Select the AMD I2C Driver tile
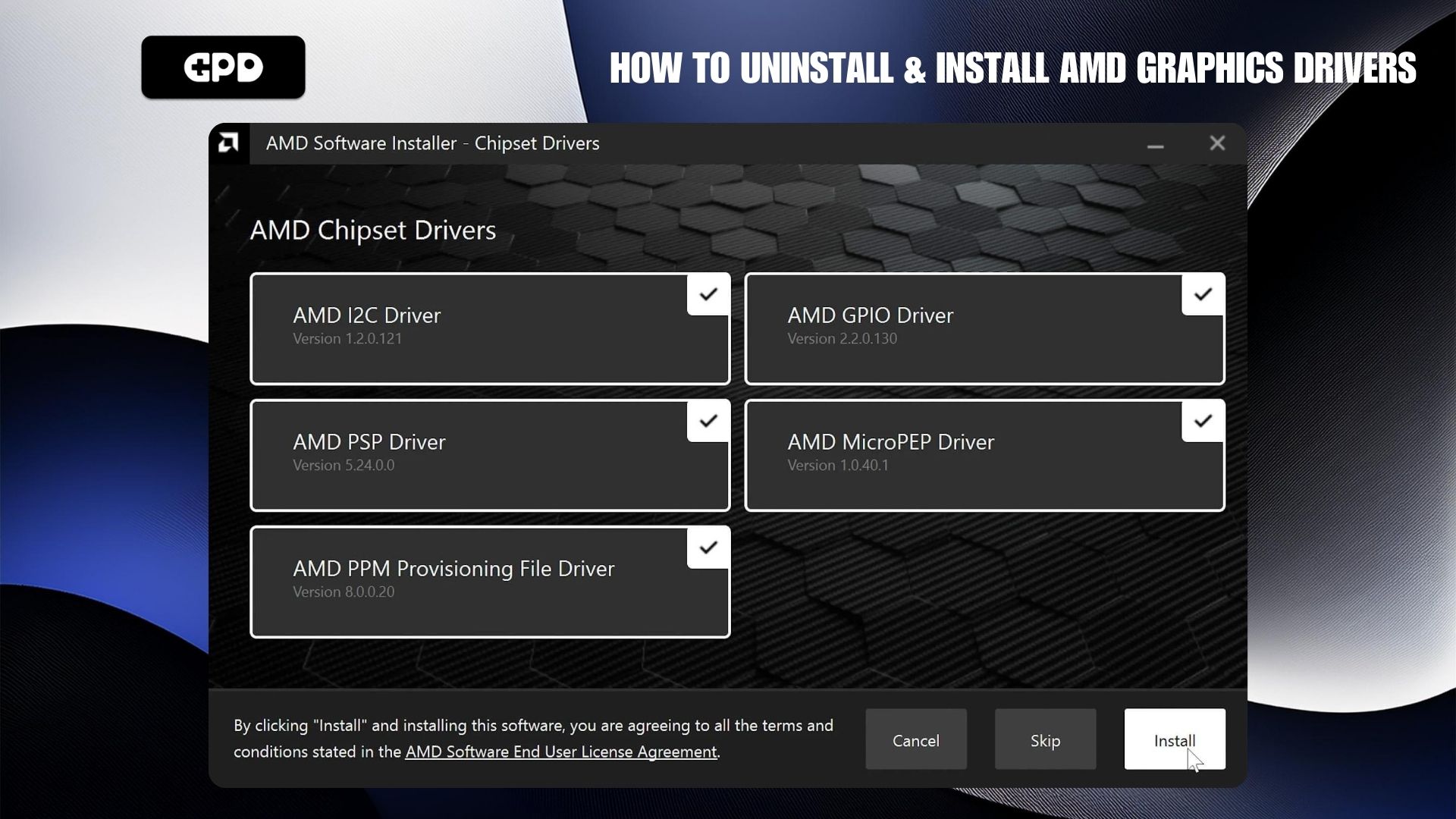 click(x=470, y=334)
